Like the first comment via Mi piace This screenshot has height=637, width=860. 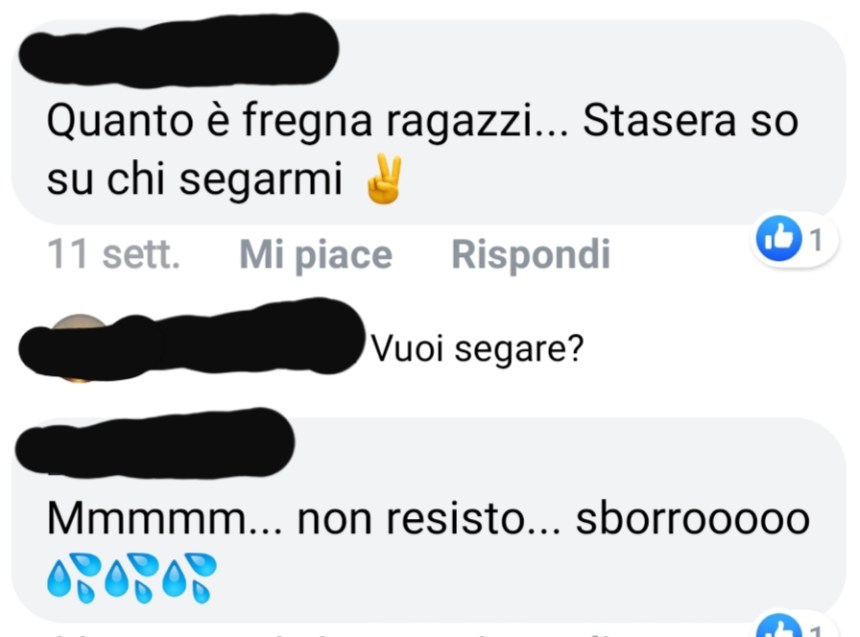pos(316,255)
